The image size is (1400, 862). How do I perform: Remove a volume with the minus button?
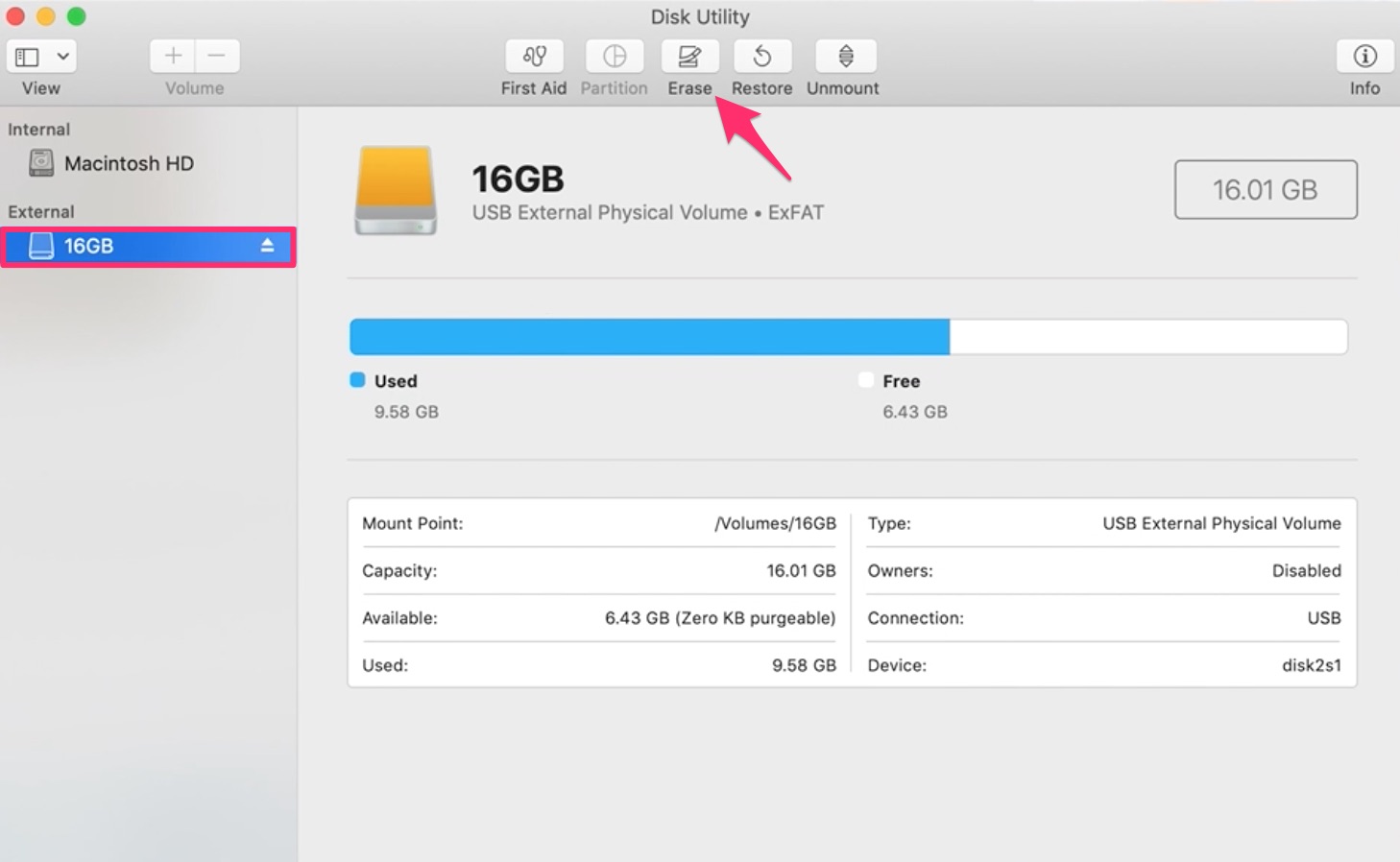click(216, 56)
